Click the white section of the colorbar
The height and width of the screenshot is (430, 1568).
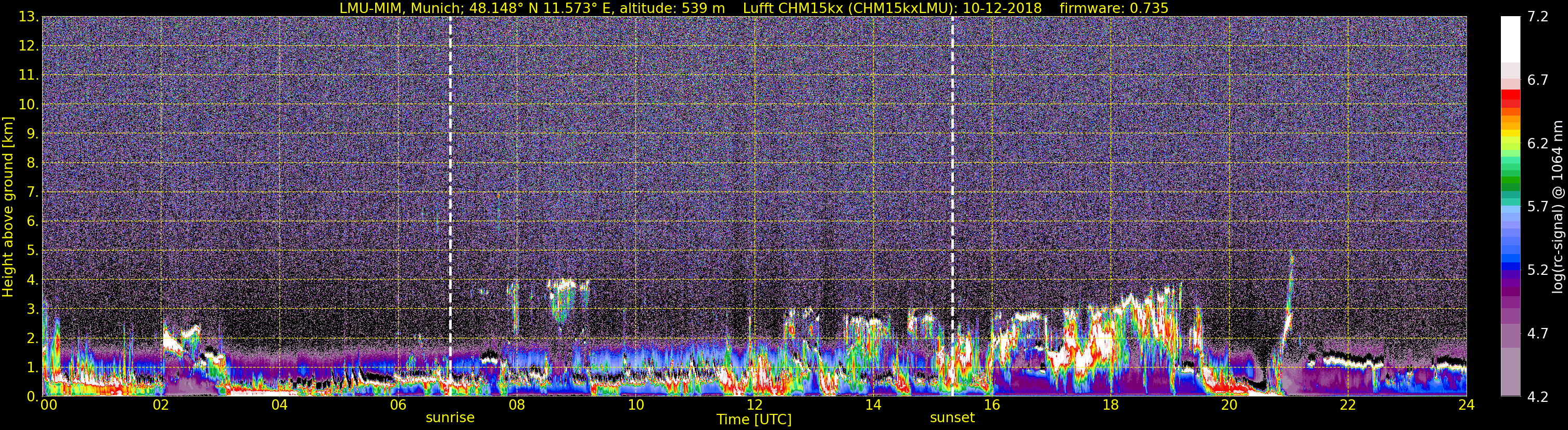tap(1510, 40)
